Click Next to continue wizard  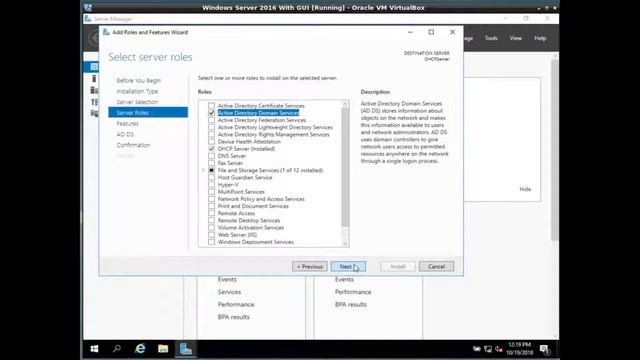pyautogui.click(x=348, y=267)
